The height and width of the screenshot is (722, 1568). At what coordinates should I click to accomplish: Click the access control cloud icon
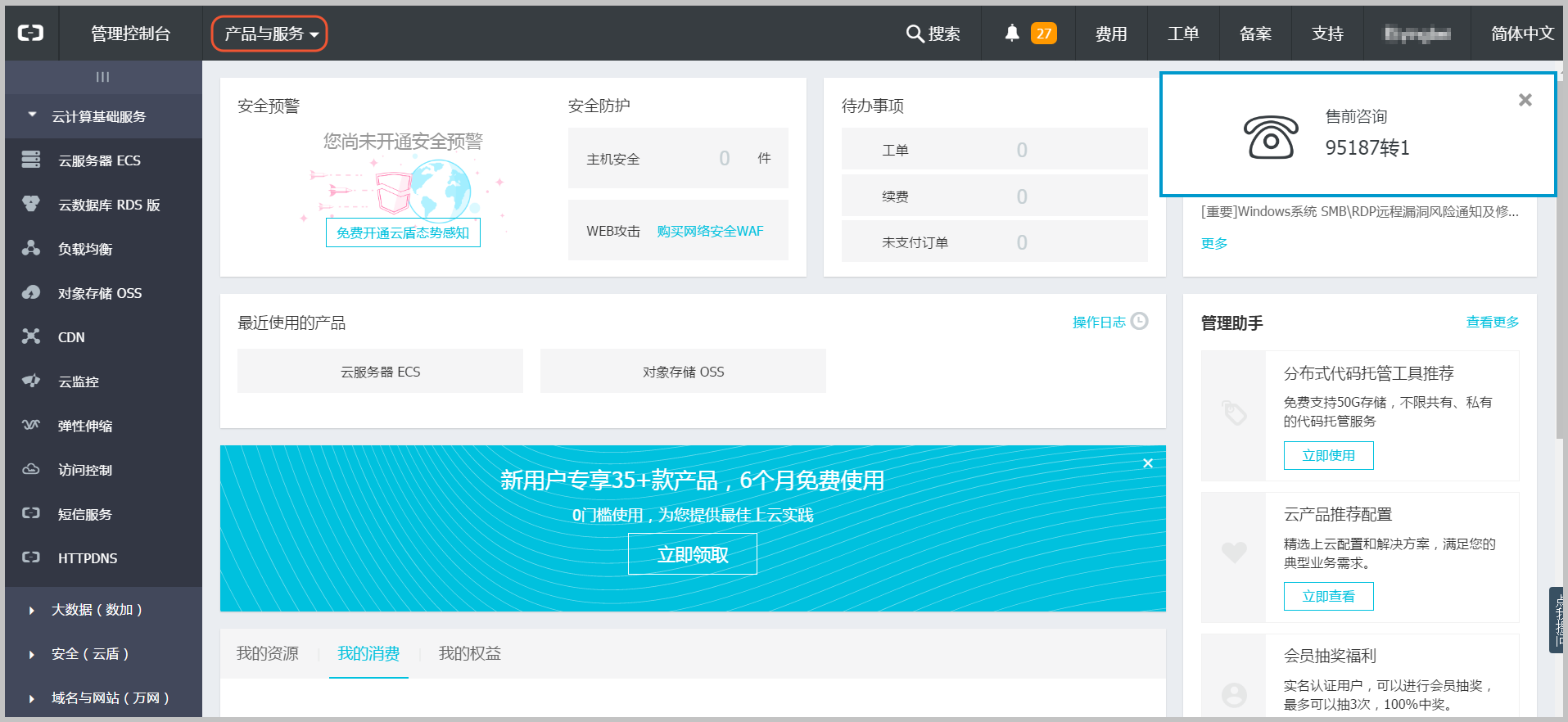point(31,469)
